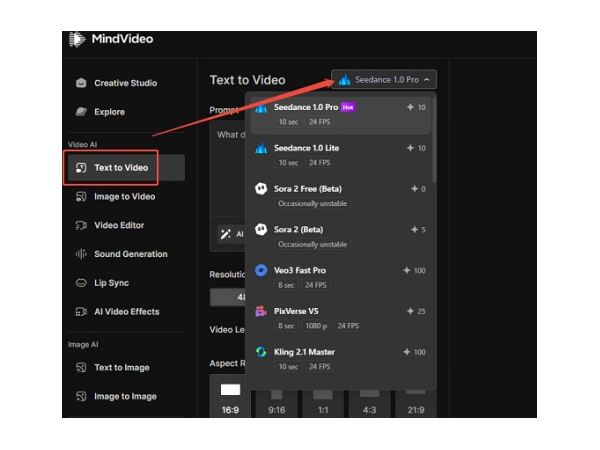Open Image to Image in sidebar
Screen dimensions: 600x450
pos(125,396)
